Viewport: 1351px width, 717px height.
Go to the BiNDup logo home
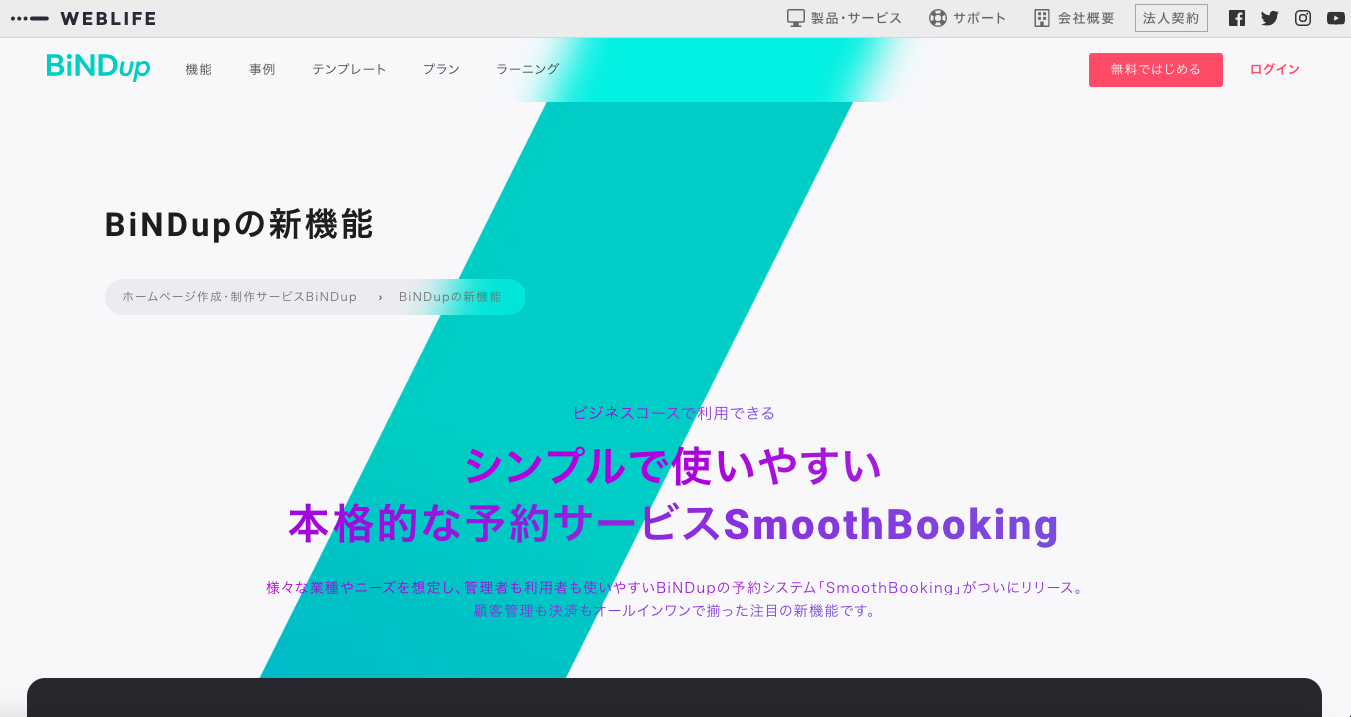[98, 67]
